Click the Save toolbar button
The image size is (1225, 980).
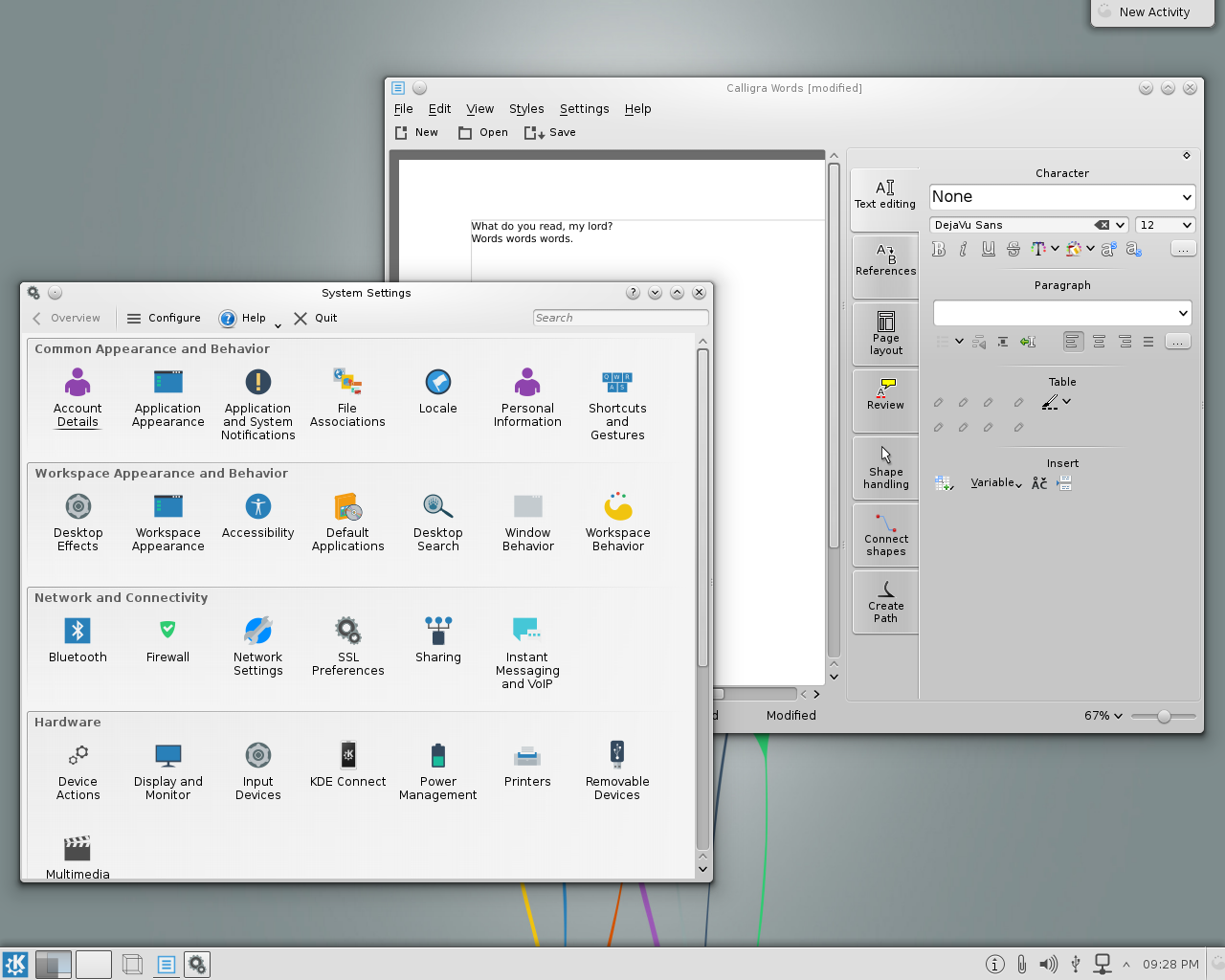pyautogui.click(x=550, y=133)
